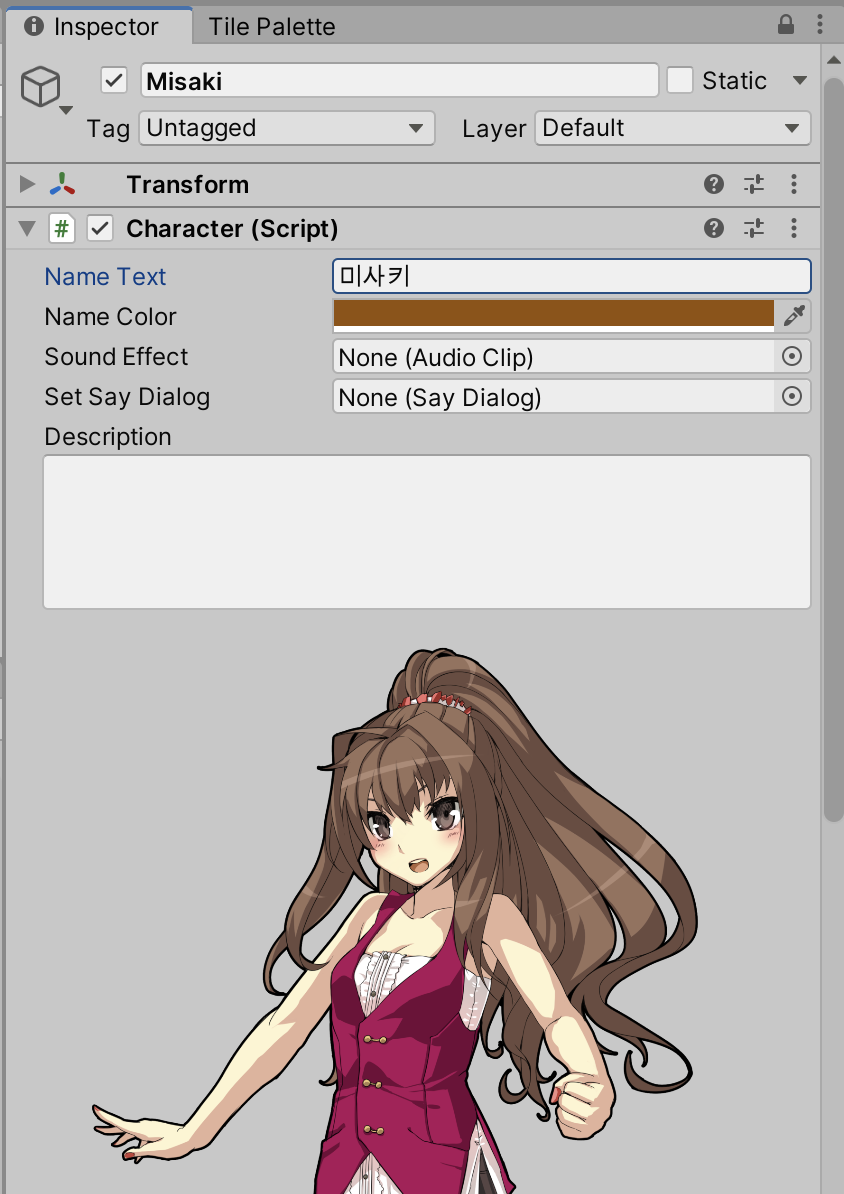Click the Description text area

pyautogui.click(x=427, y=532)
